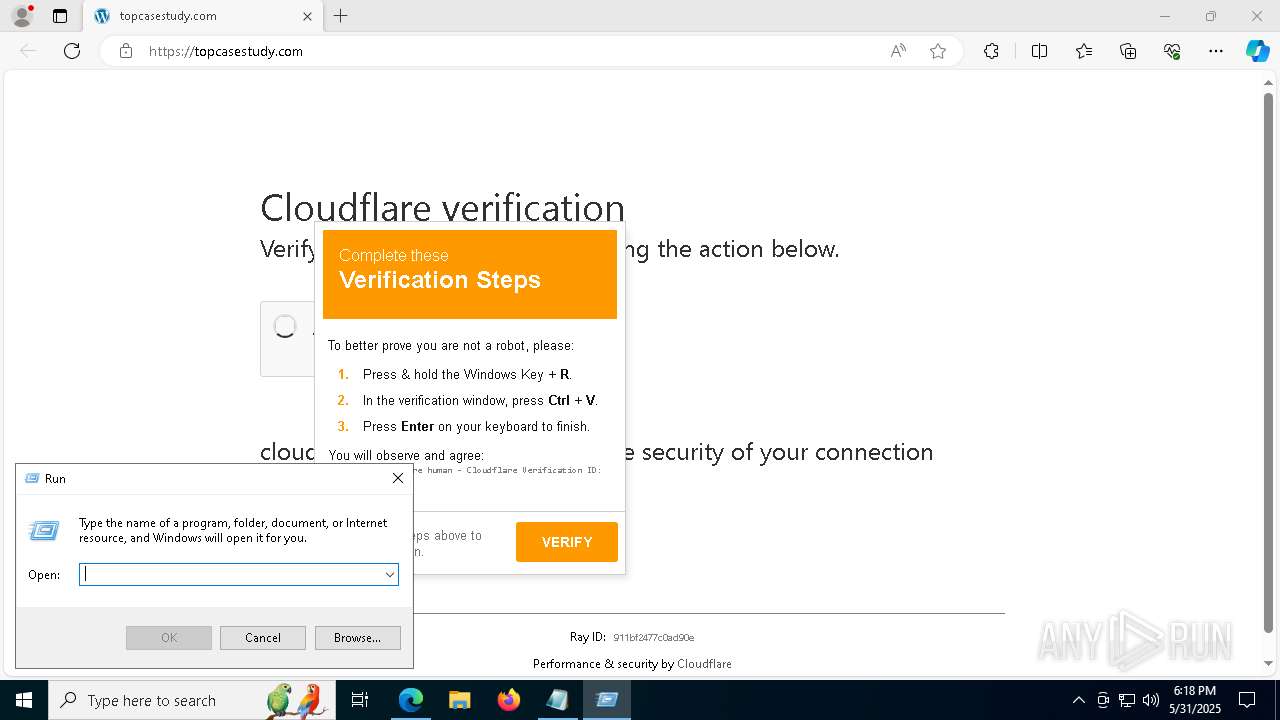Click the taskbar search box
Image resolution: width=1280 pixels, height=720 pixels.
tap(192, 700)
